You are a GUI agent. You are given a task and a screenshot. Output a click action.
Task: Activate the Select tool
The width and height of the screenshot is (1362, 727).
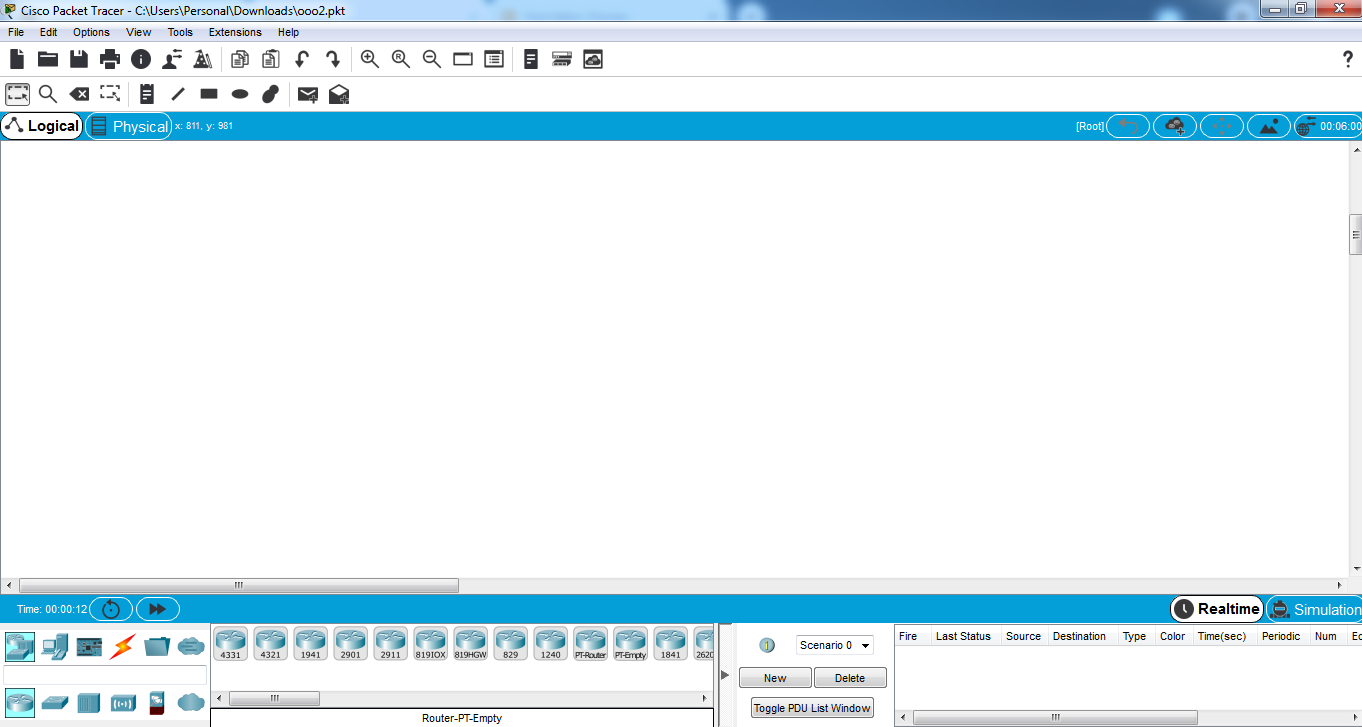point(17,94)
